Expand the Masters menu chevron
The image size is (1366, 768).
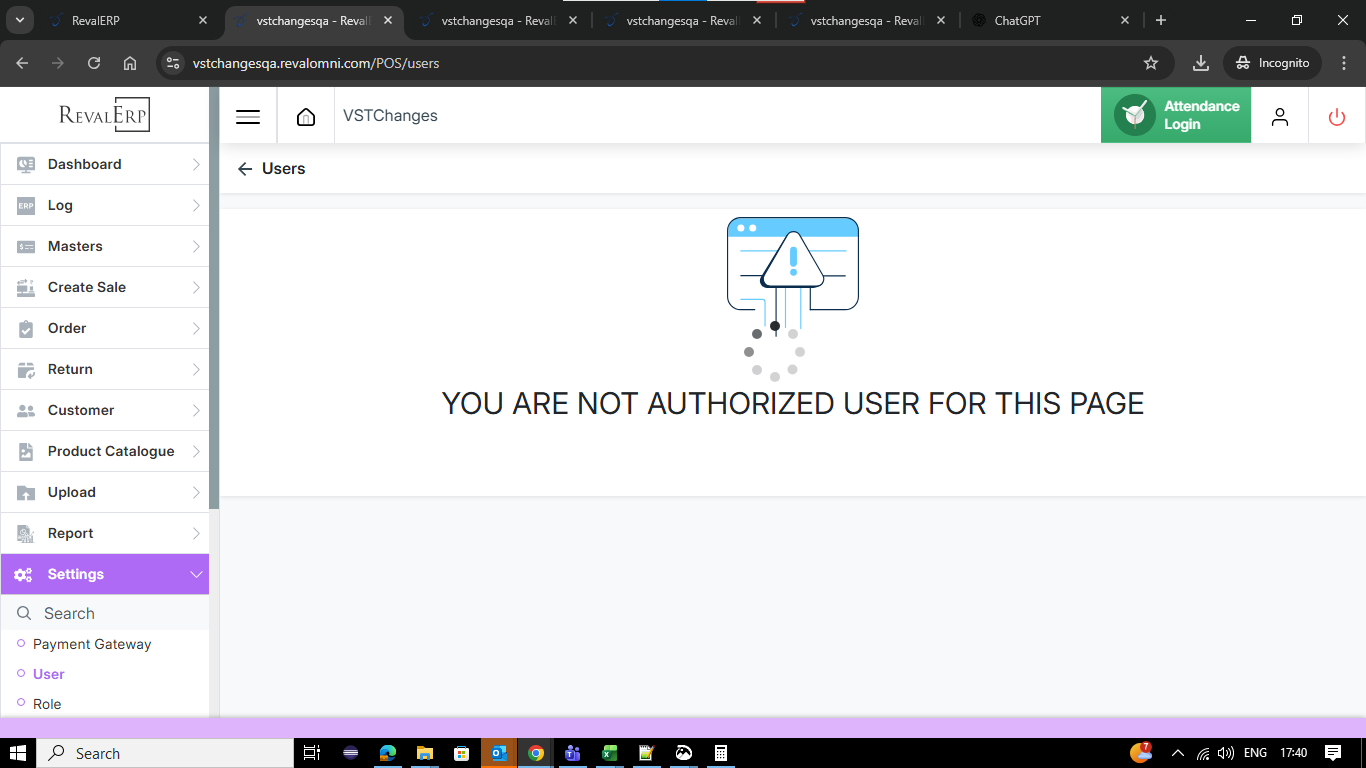[196, 246]
